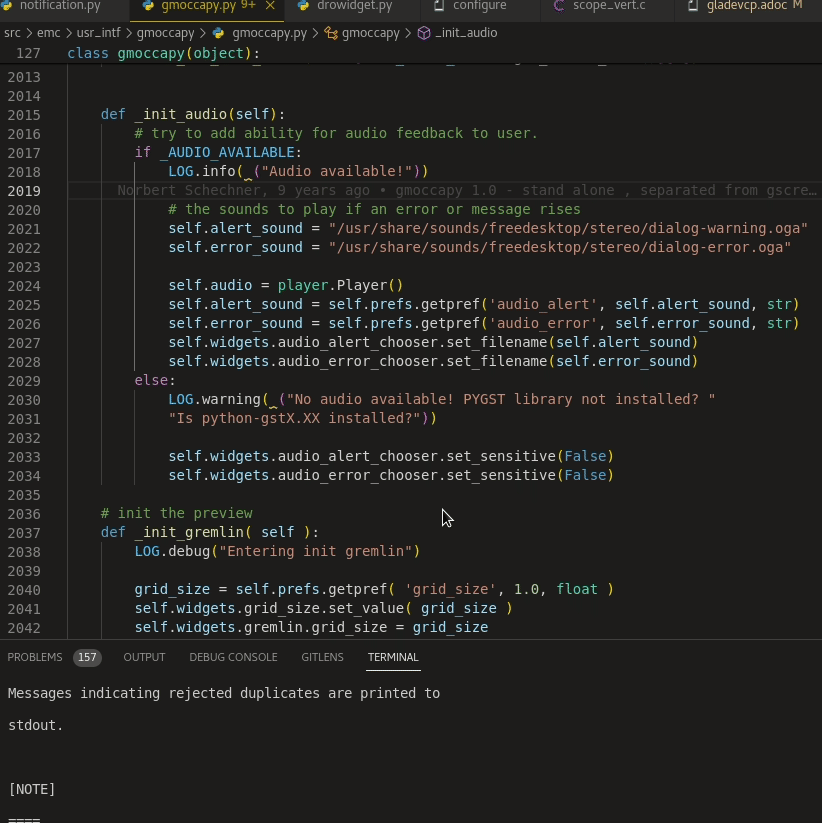Click the Python icon on the drowidget.py tab
Screen dimensions: 822x823
pos(302,6)
